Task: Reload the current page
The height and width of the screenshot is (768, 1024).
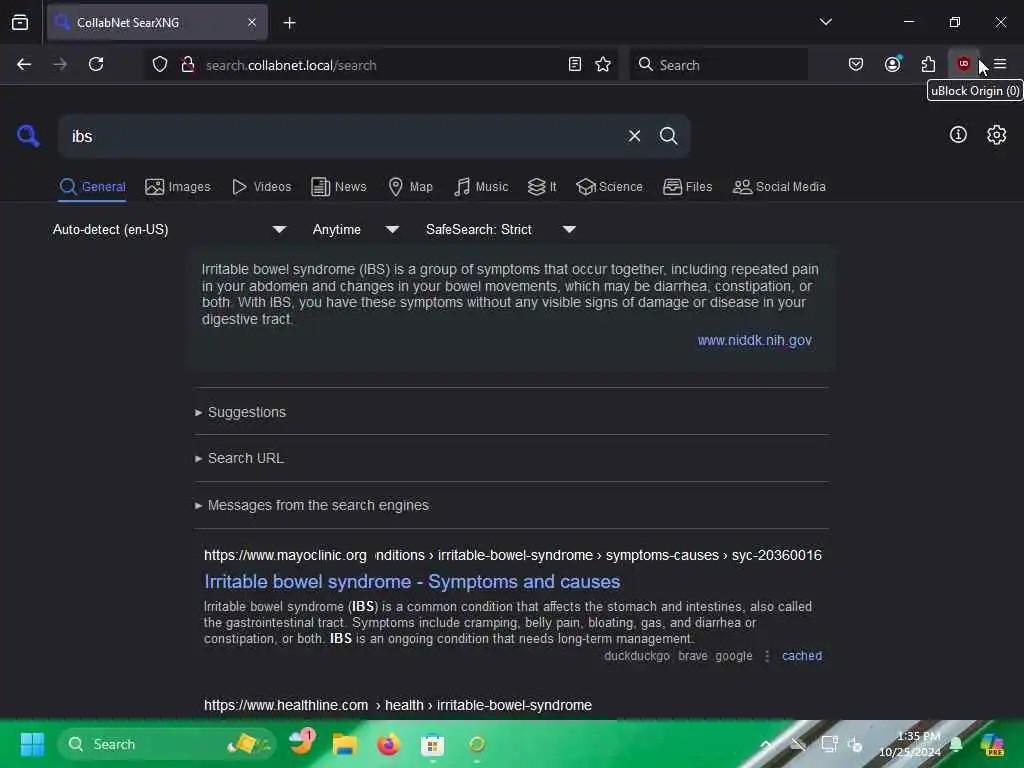Action: pyautogui.click(x=96, y=64)
